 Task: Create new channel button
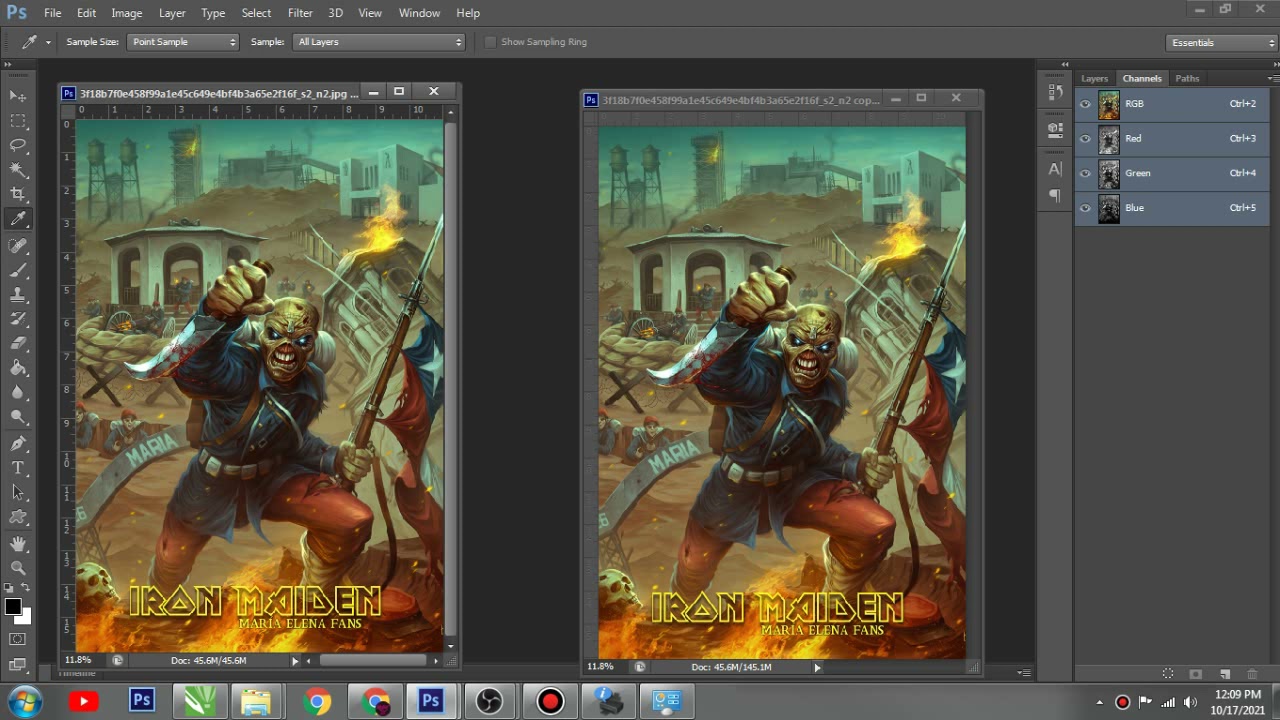(x=1224, y=674)
